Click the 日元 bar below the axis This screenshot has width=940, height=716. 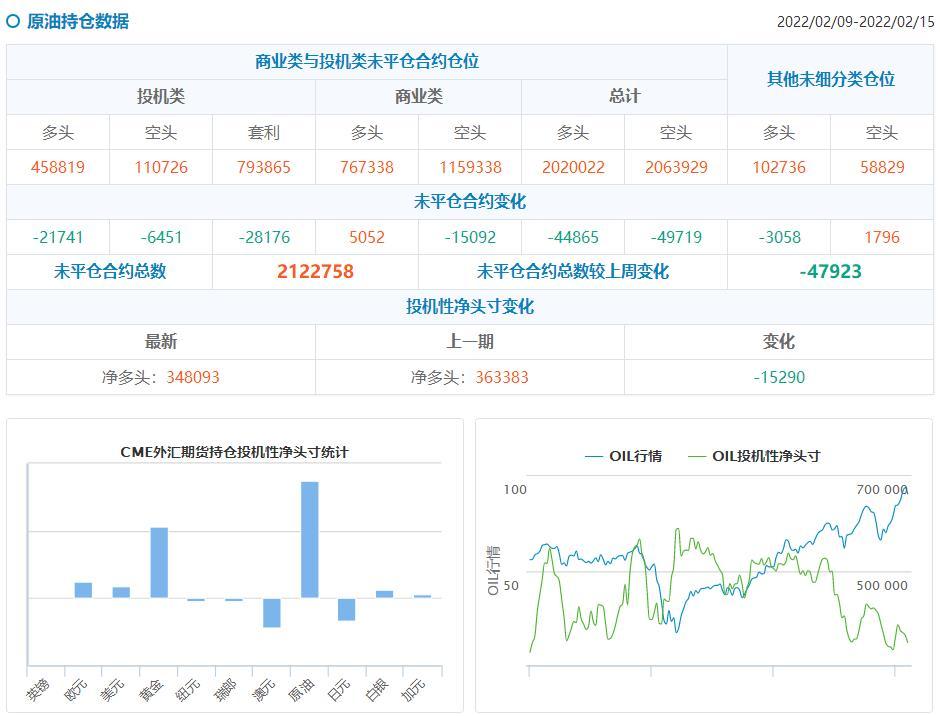pos(347,609)
